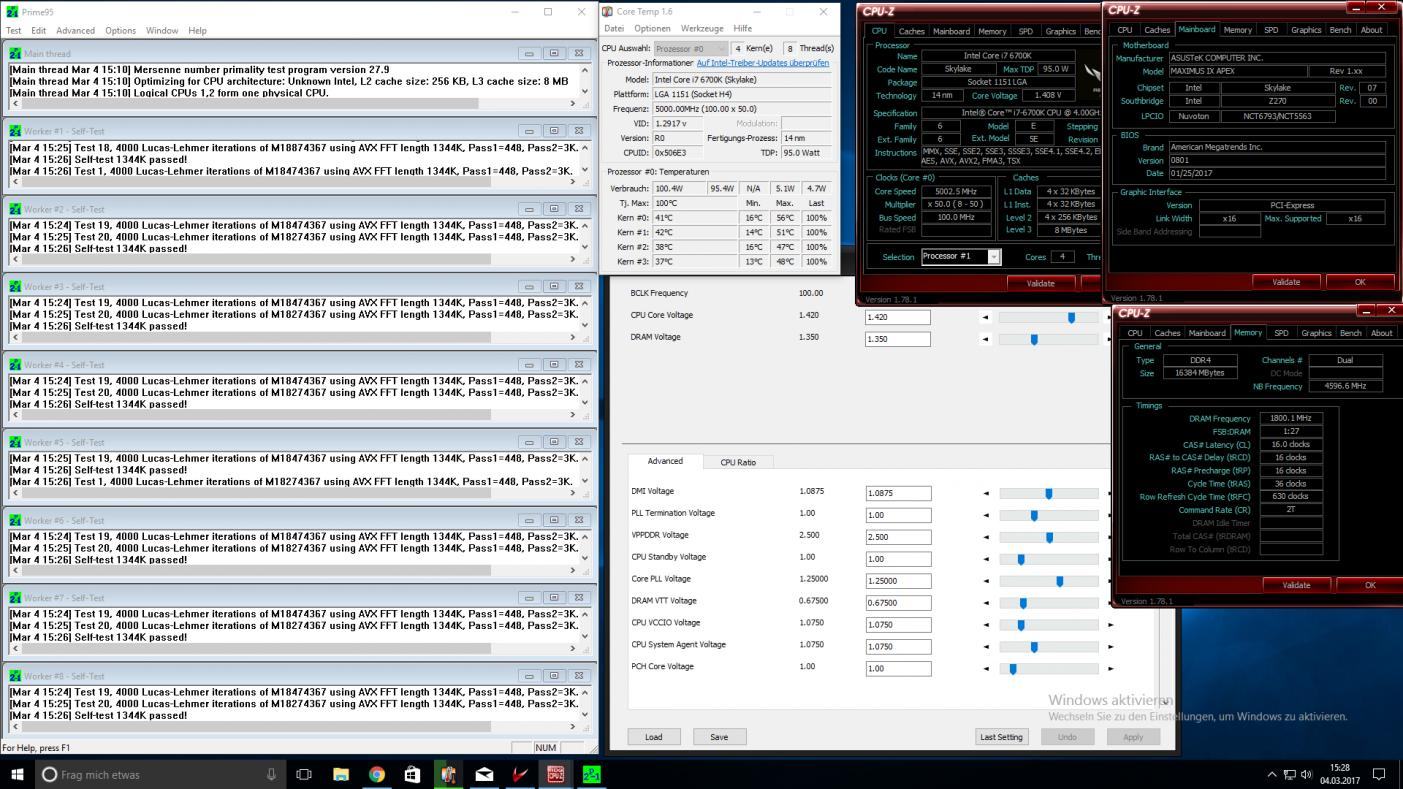
Task: Switch to Prime95 via green taskbar icon
Action: [591, 774]
